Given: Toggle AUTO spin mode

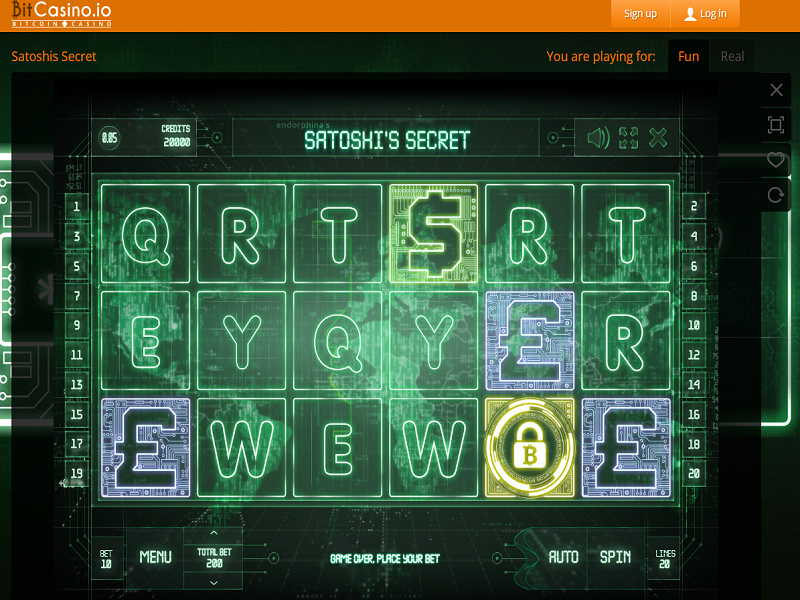Looking at the screenshot, I should [564, 557].
